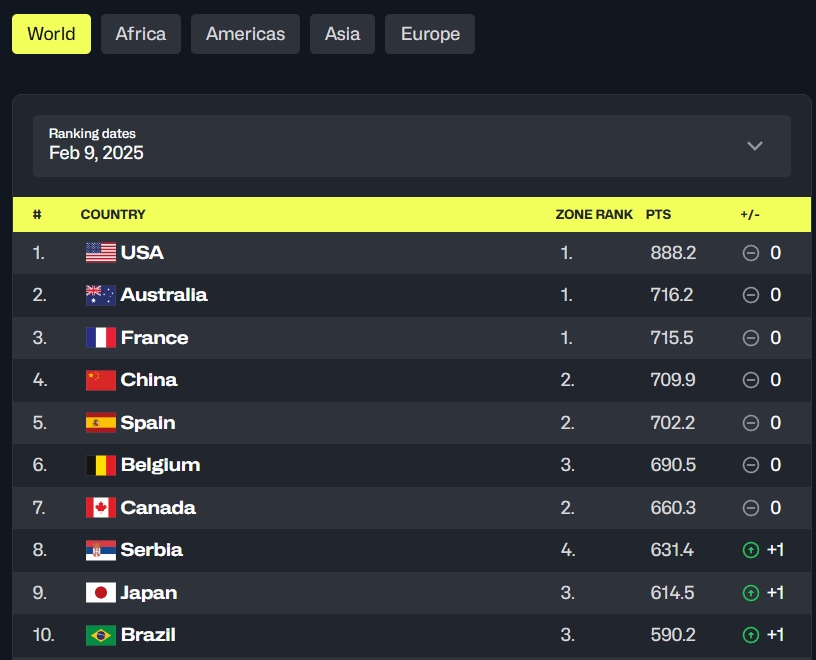The image size is (816, 660).
Task: Open the Europe rankings tab
Action: click(430, 34)
